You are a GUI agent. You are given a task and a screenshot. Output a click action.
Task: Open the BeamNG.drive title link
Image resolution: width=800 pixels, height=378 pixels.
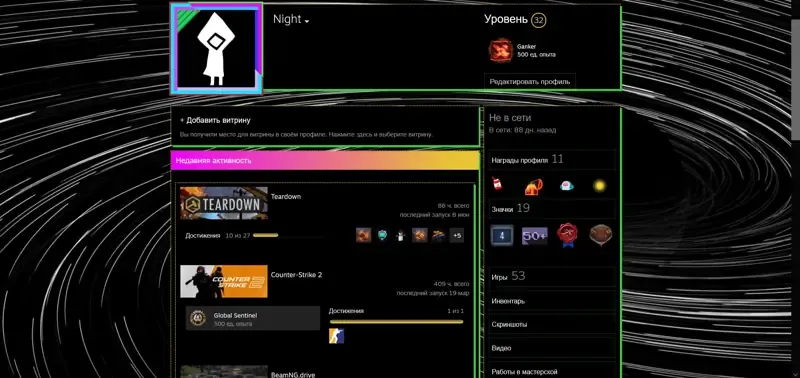293,374
